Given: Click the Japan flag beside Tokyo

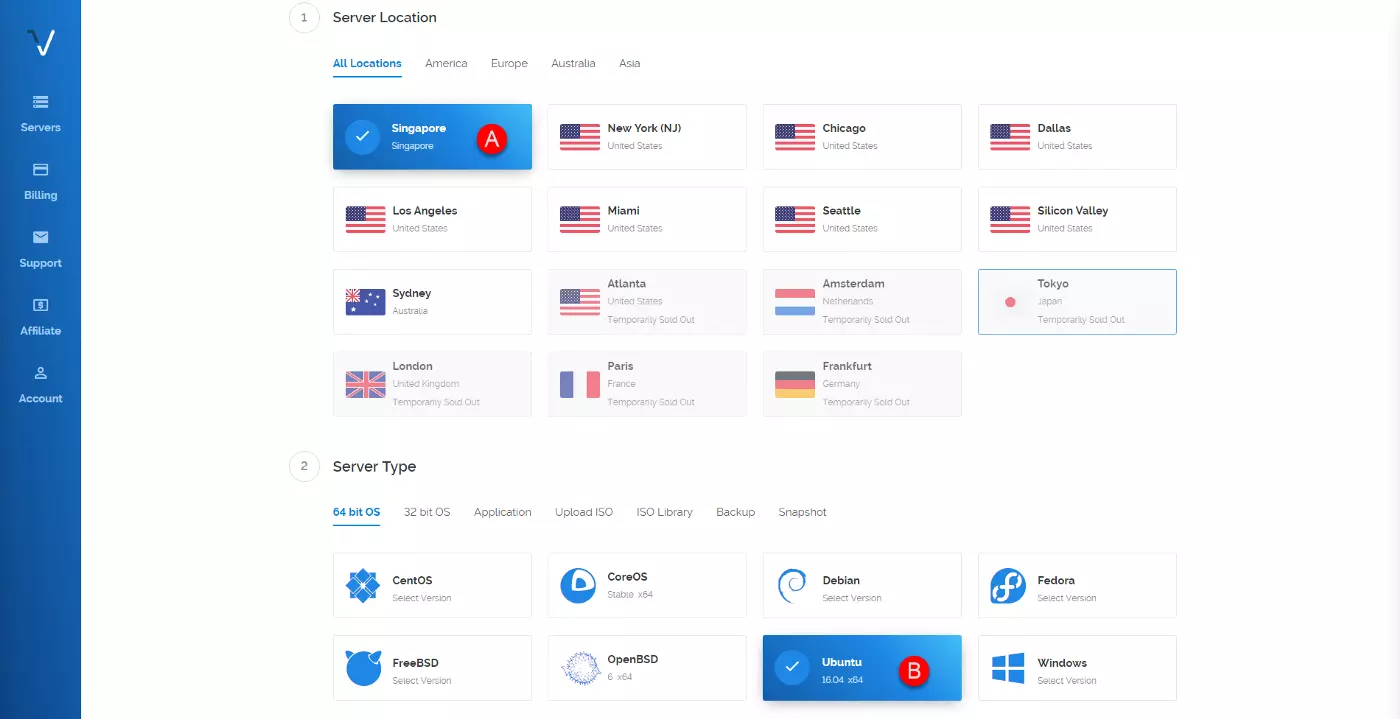Looking at the screenshot, I should (1010, 302).
